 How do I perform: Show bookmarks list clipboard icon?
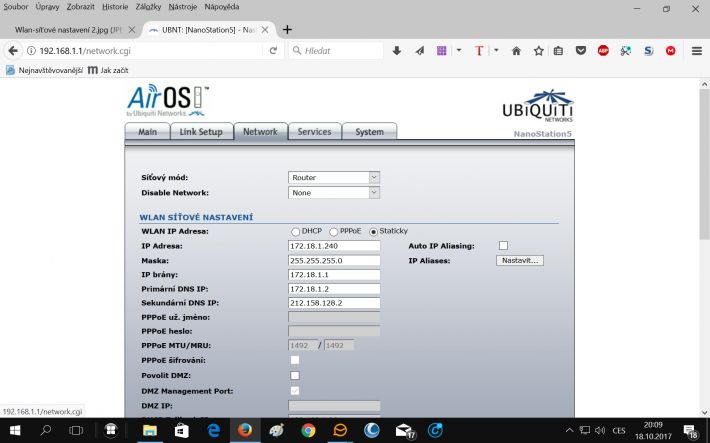(x=558, y=51)
